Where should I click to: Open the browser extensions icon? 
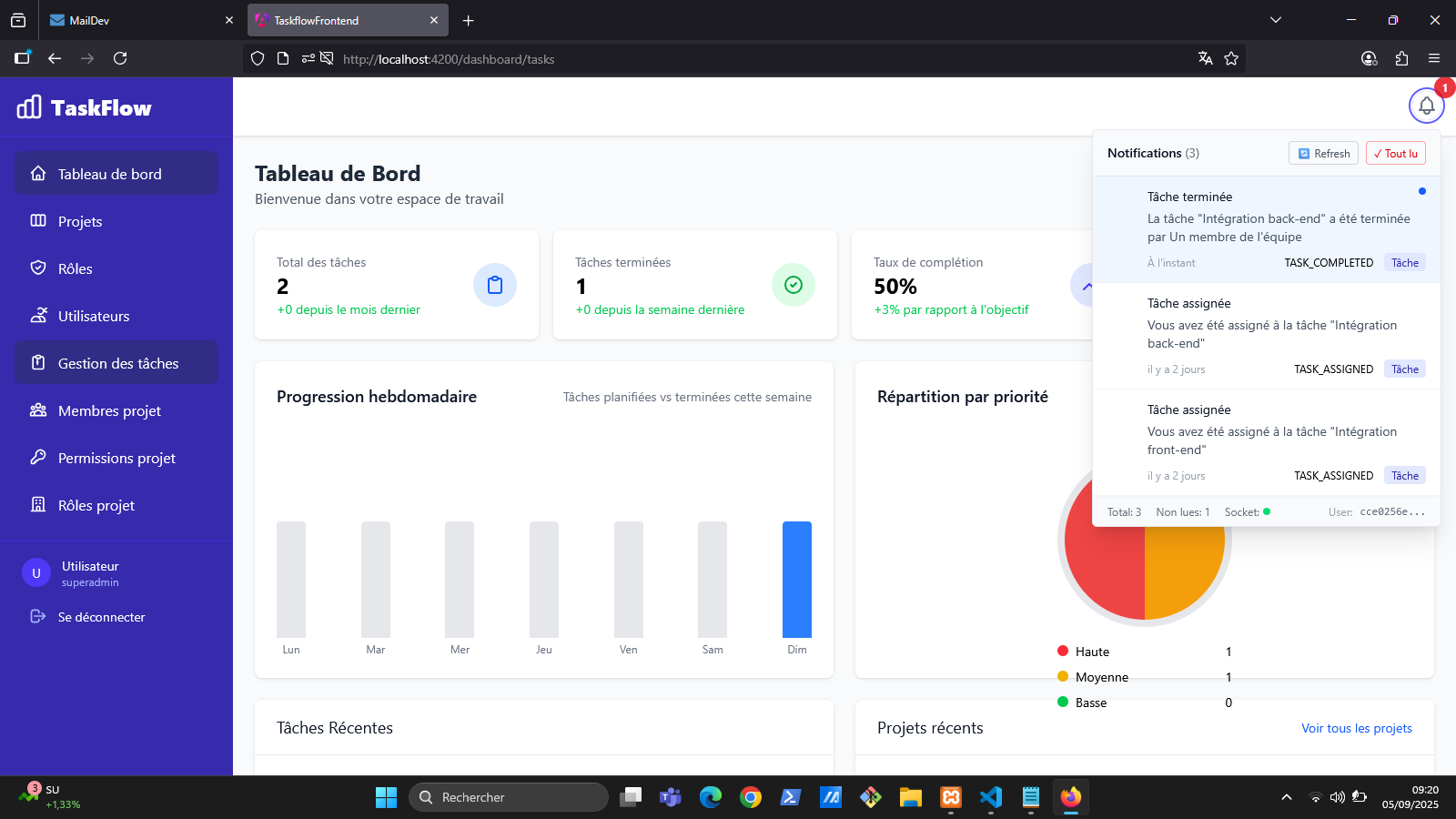click(1401, 58)
